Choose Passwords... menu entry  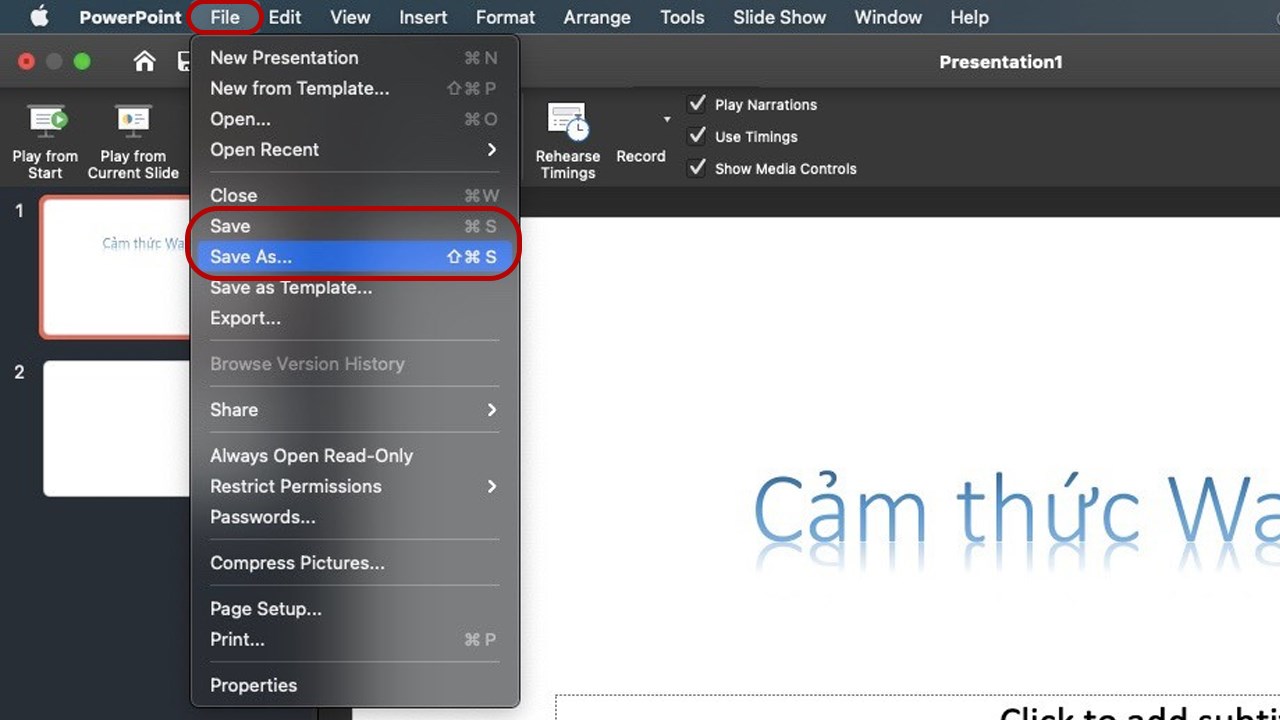[x=355, y=517]
